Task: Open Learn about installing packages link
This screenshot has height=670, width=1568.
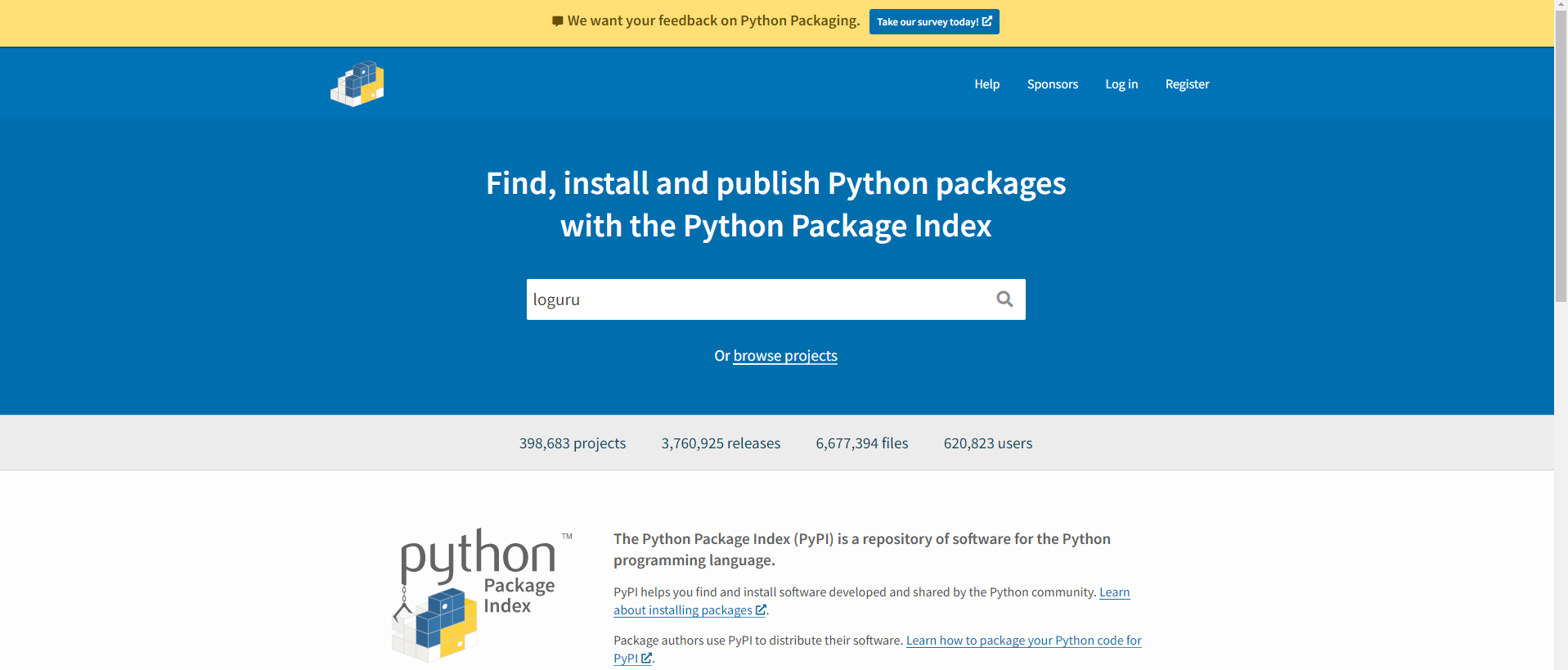Action: [x=871, y=601]
